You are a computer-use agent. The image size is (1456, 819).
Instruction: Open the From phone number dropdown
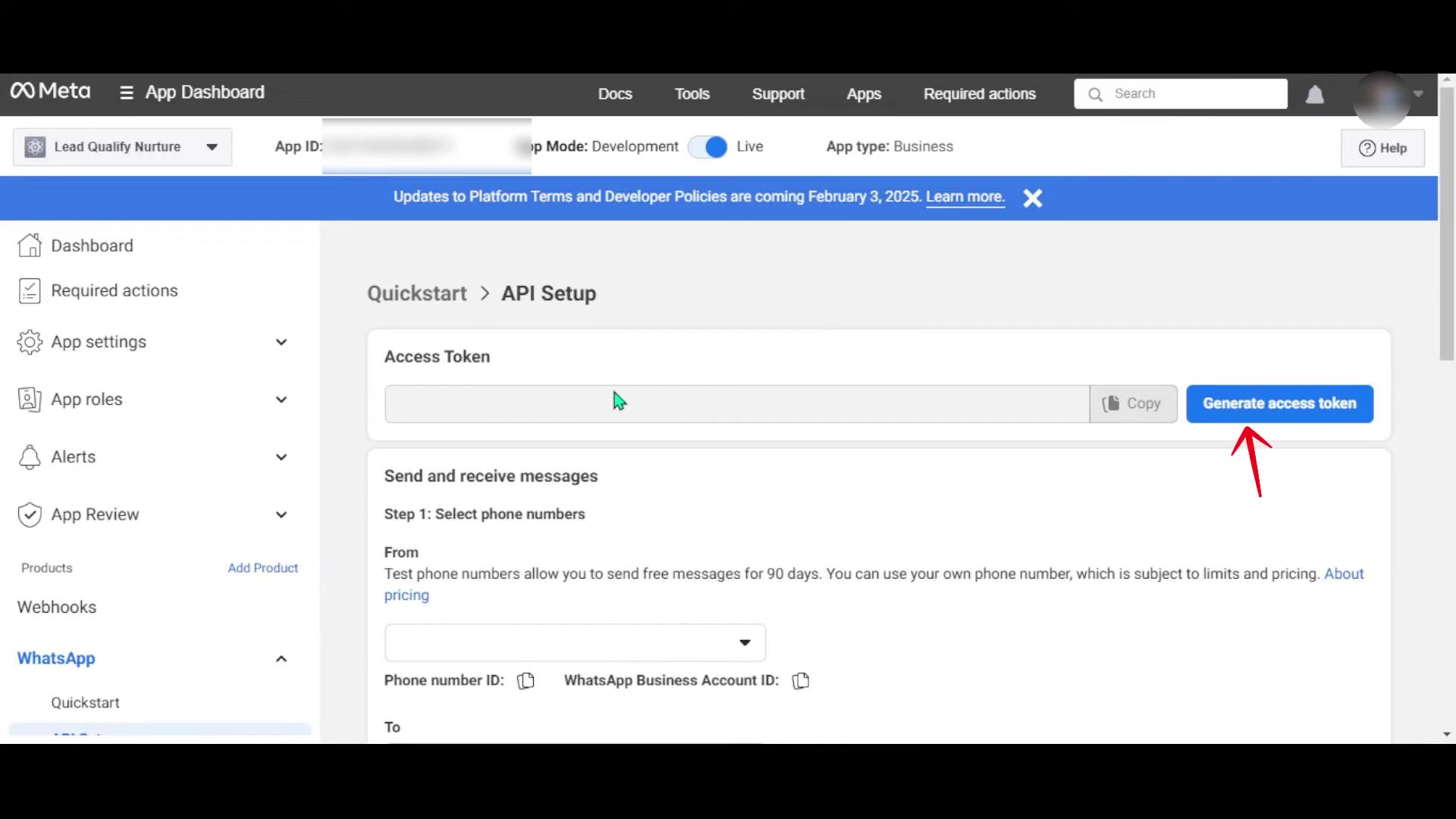(x=575, y=643)
